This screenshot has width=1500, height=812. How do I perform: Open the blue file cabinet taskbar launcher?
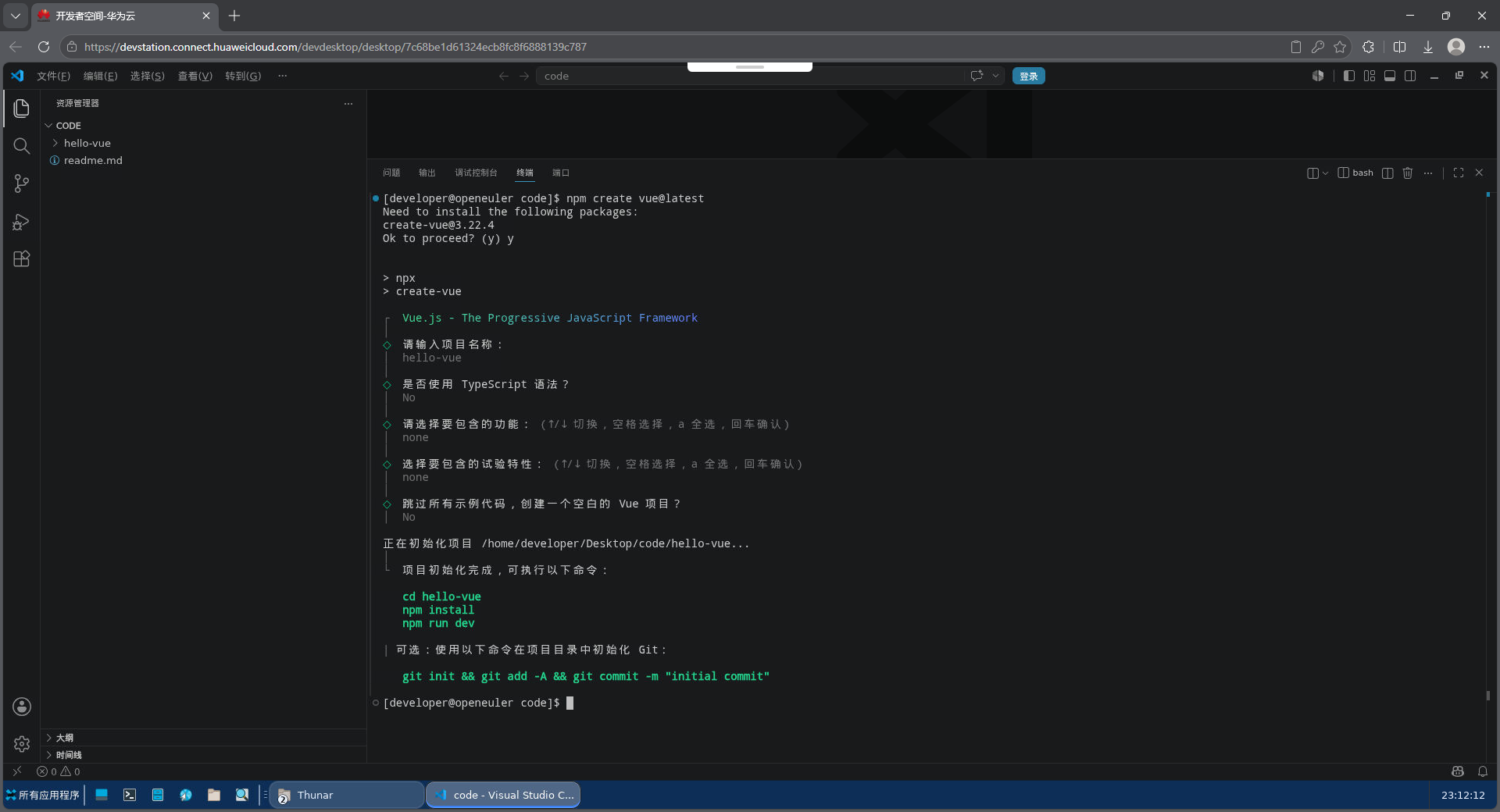[x=158, y=795]
